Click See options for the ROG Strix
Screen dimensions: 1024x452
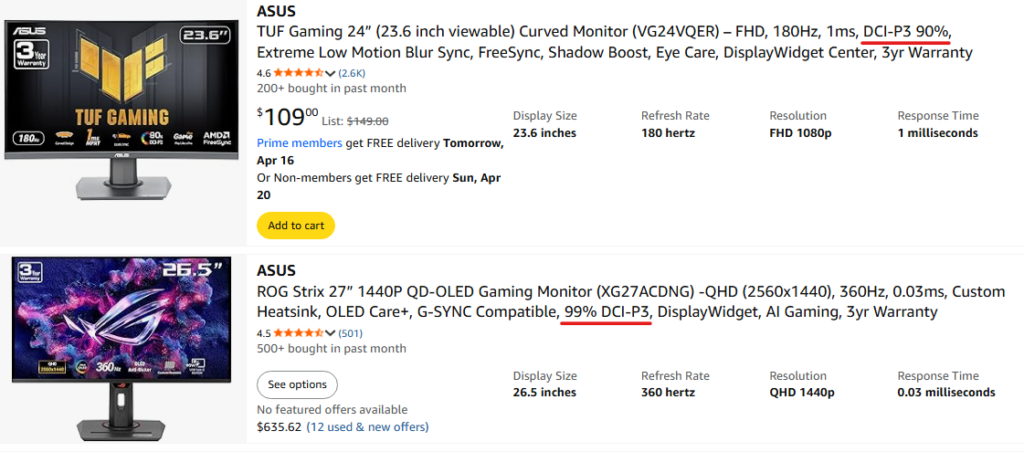(x=297, y=385)
